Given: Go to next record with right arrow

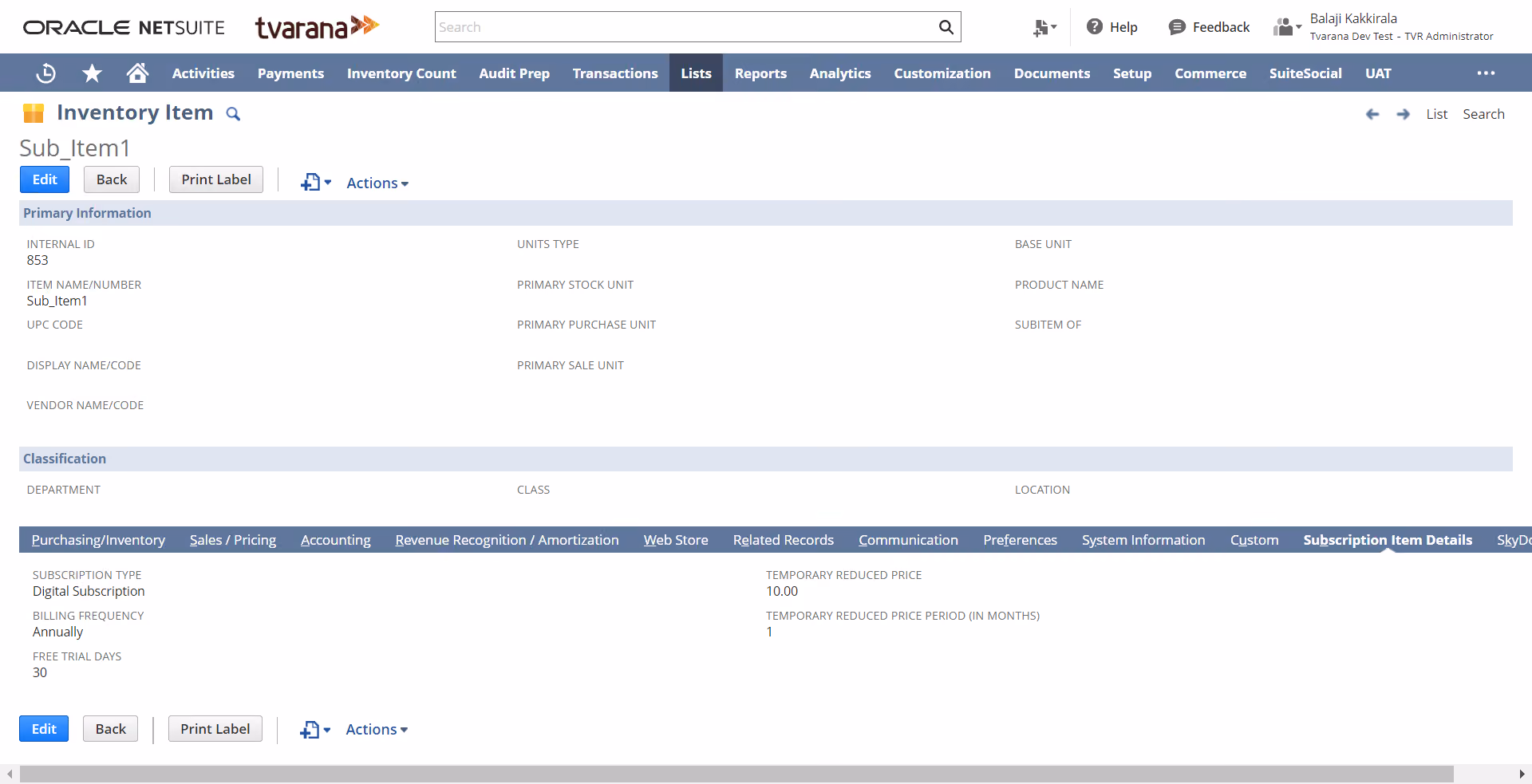Looking at the screenshot, I should point(1403,114).
